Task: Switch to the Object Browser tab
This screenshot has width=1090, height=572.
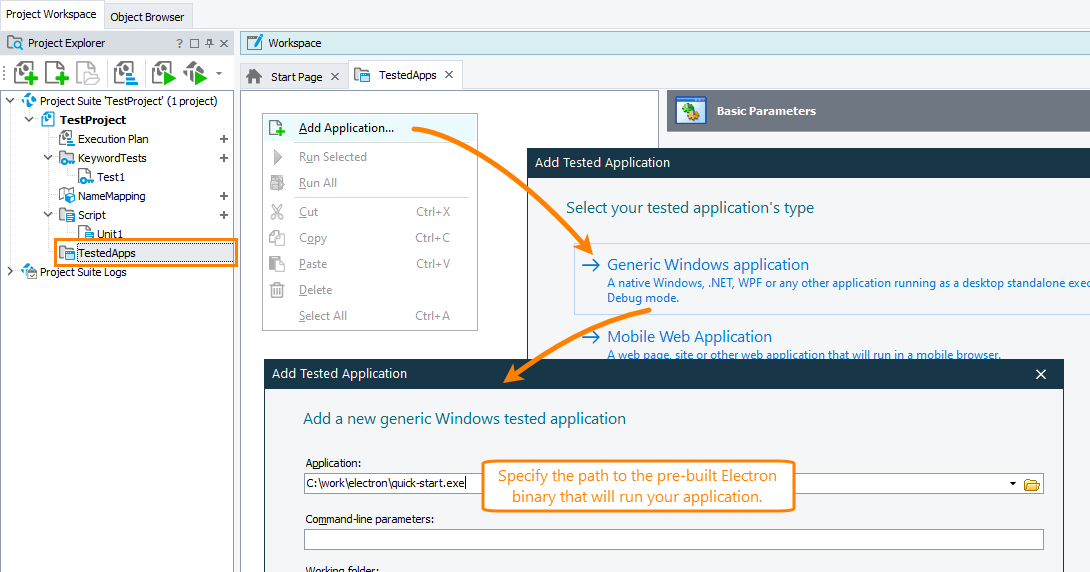Action: point(147,17)
